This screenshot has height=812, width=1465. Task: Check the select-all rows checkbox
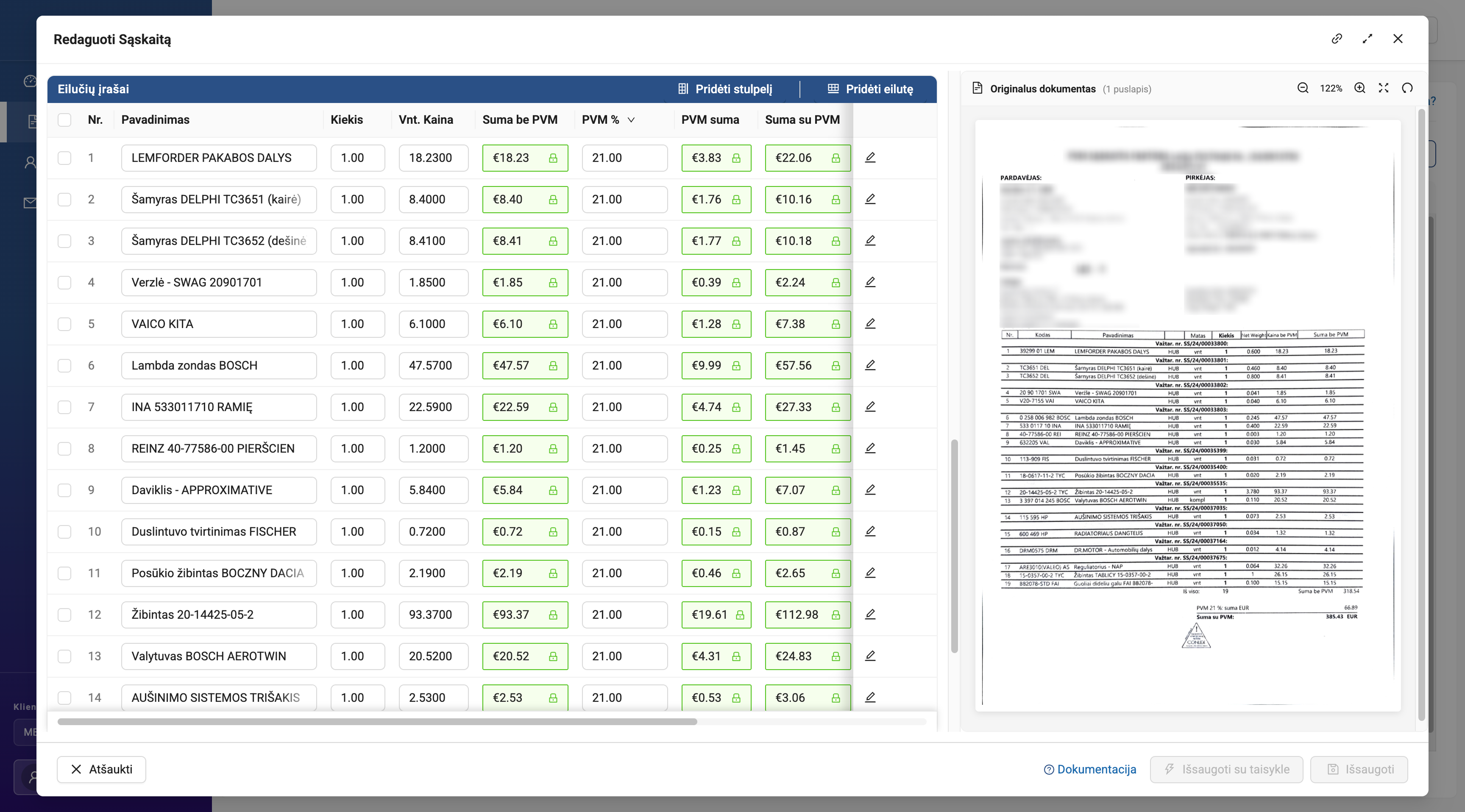point(64,120)
